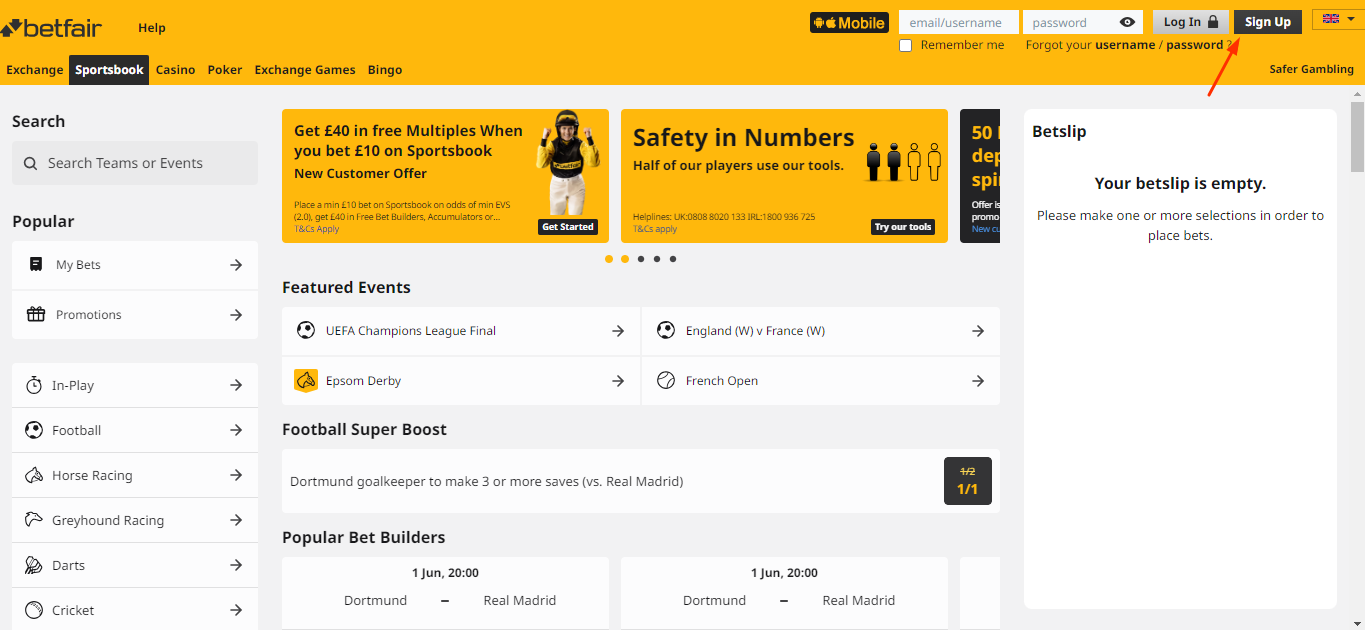
Task: Tick the Remember me checkbox
Action: coord(906,45)
